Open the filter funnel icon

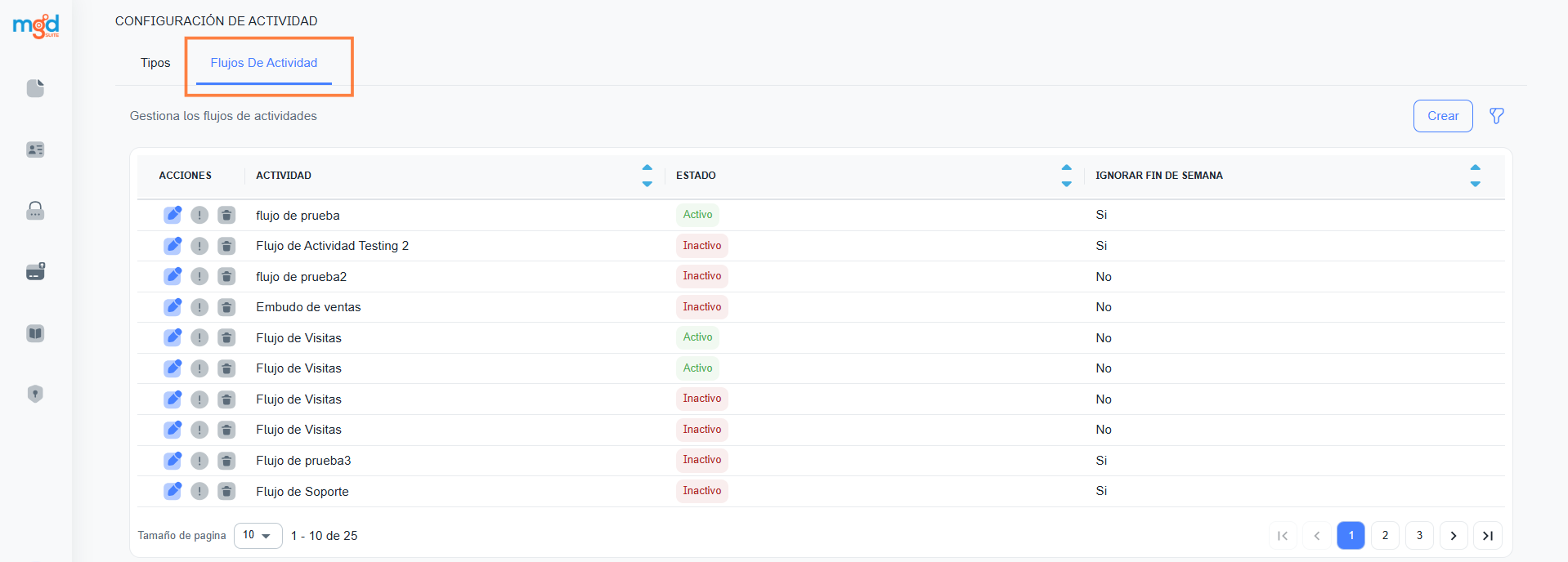pyautogui.click(x=1496, y=116)
